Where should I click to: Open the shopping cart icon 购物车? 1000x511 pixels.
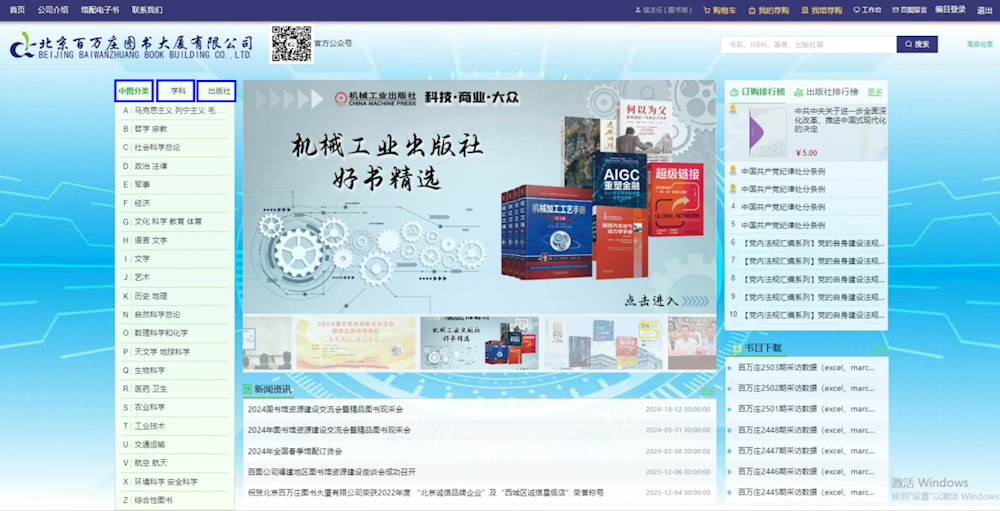click(707, 10)
